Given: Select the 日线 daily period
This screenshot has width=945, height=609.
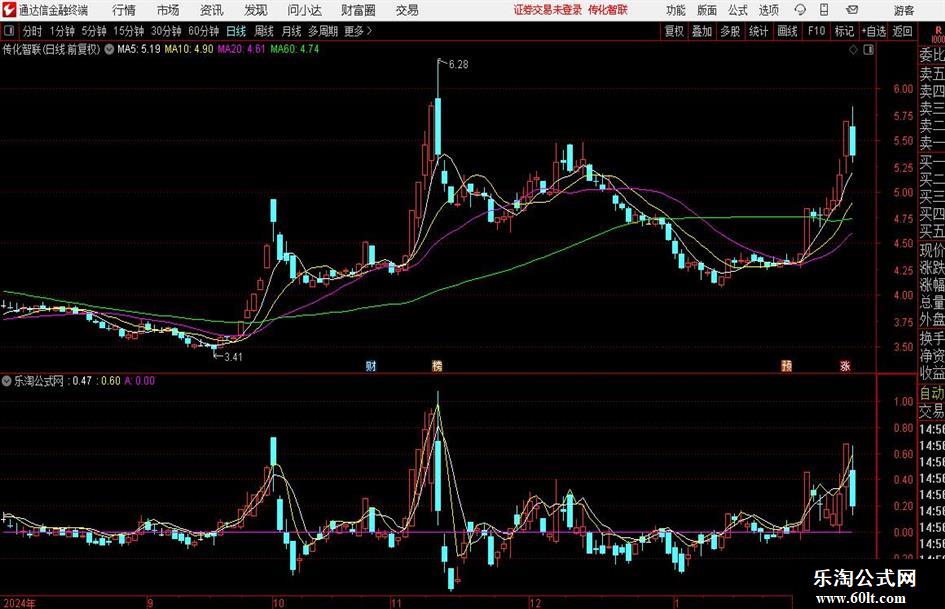Looking at the screenshot, I should tap(236, 31).
